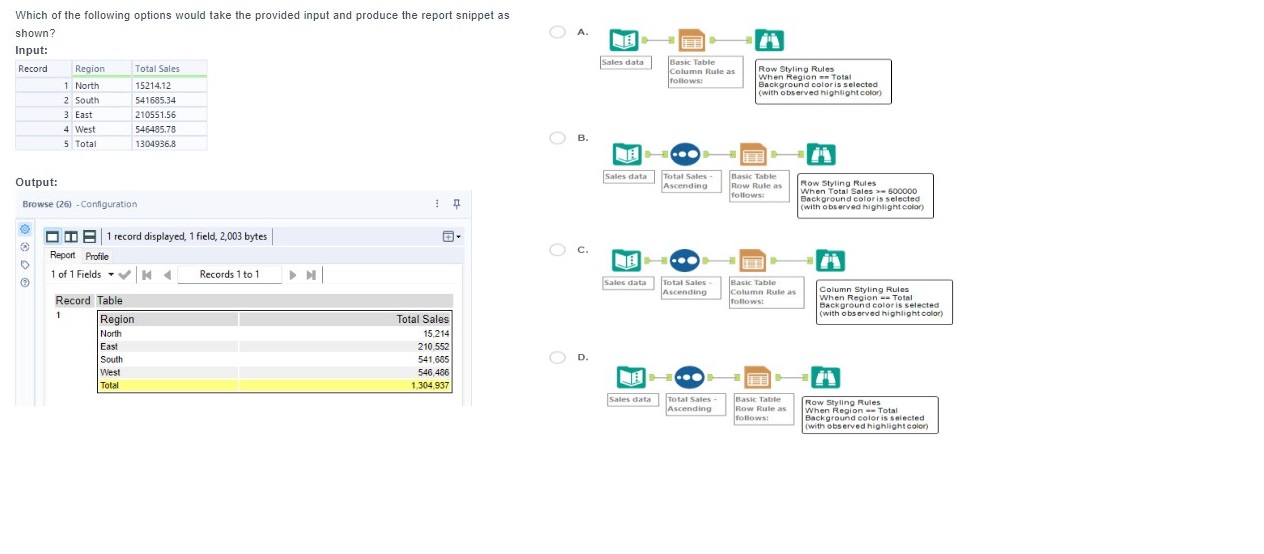1264x554 pixels.
Task: Select answer option B
Action: click(x=559, y=136)
